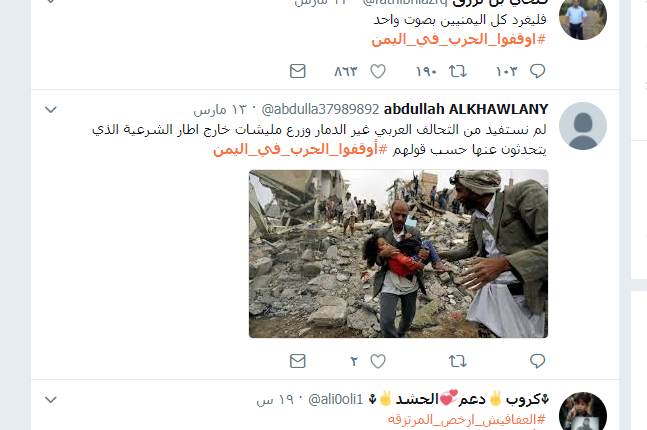Open the rubble rescue photo in tweet
647x430 pixels.
click(x=399, y=254)
